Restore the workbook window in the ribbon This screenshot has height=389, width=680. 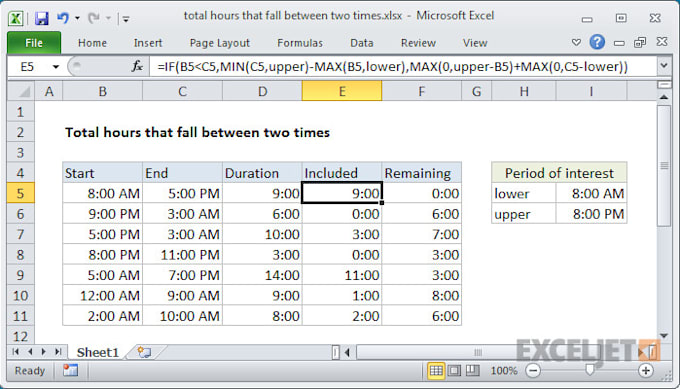click(640, 42)
